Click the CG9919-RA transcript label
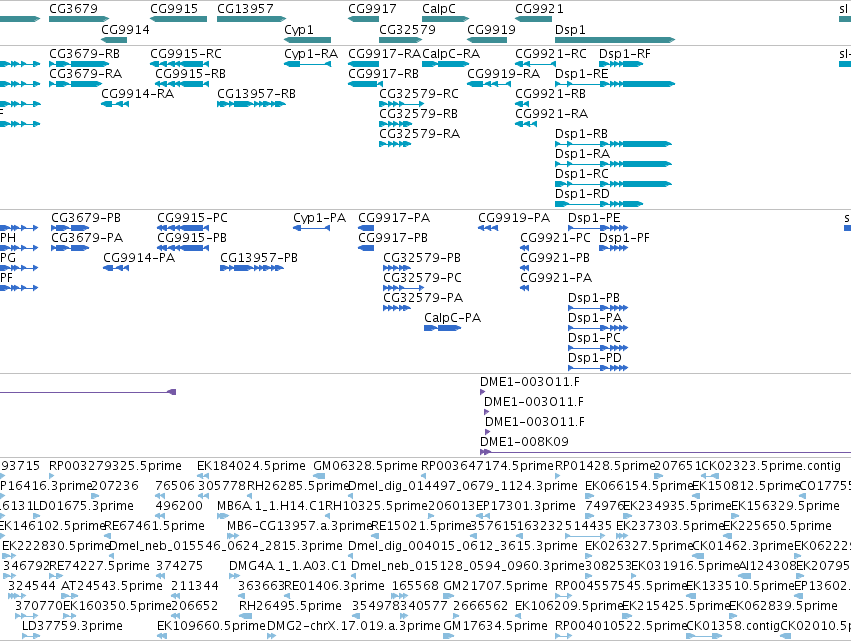851x641 pixels. pyautogui.click(x=503, y=74)
